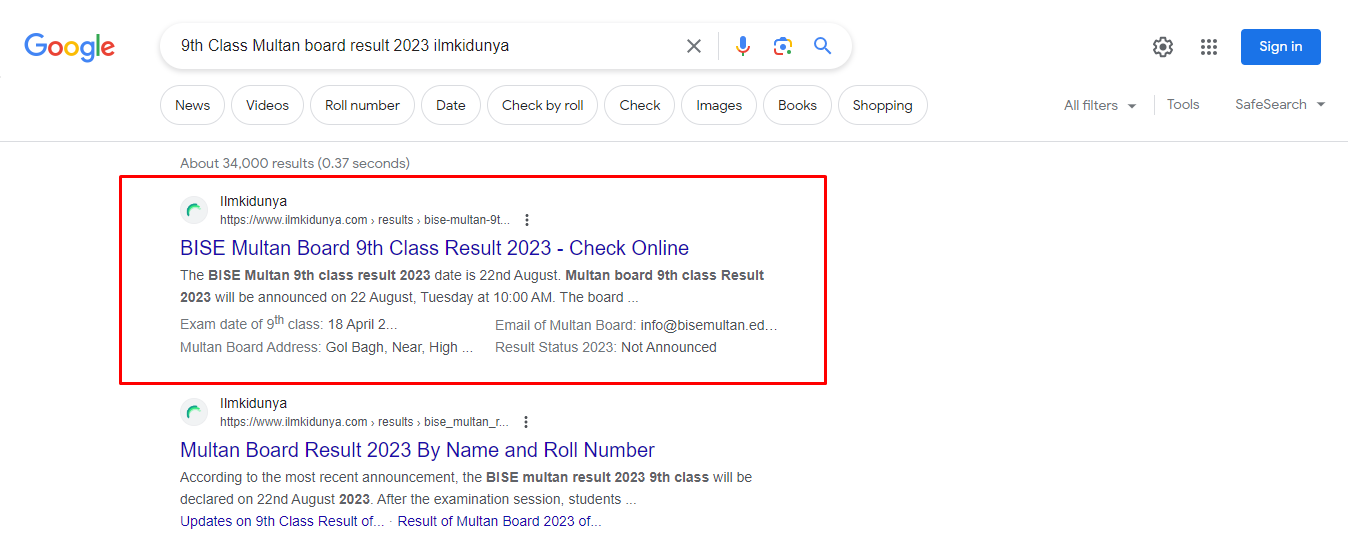
Task: Click the Google logo
Action: [70, 46]
